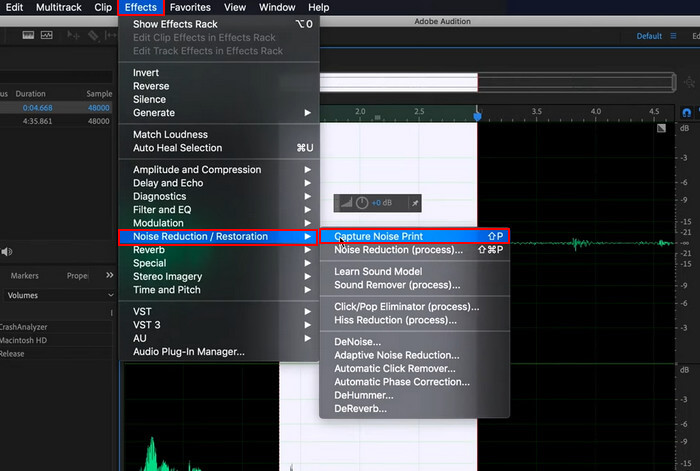This screenshot has height=471, width=700.
Task: Click the zoom magnifier icon beside navigator
Action: tap(689, 83)
